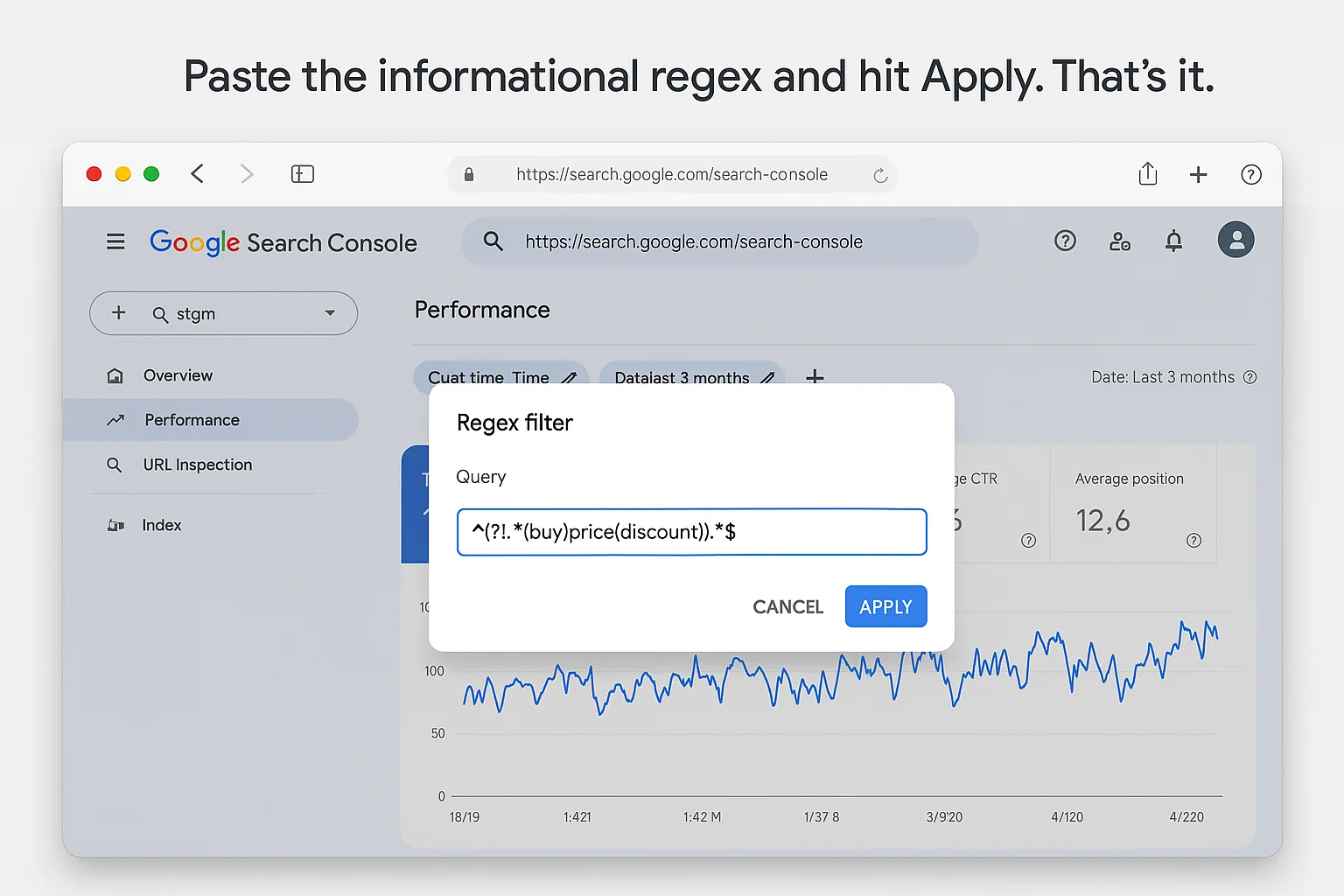Expand the stgm property selector dropdown

(x=330, y=313)
